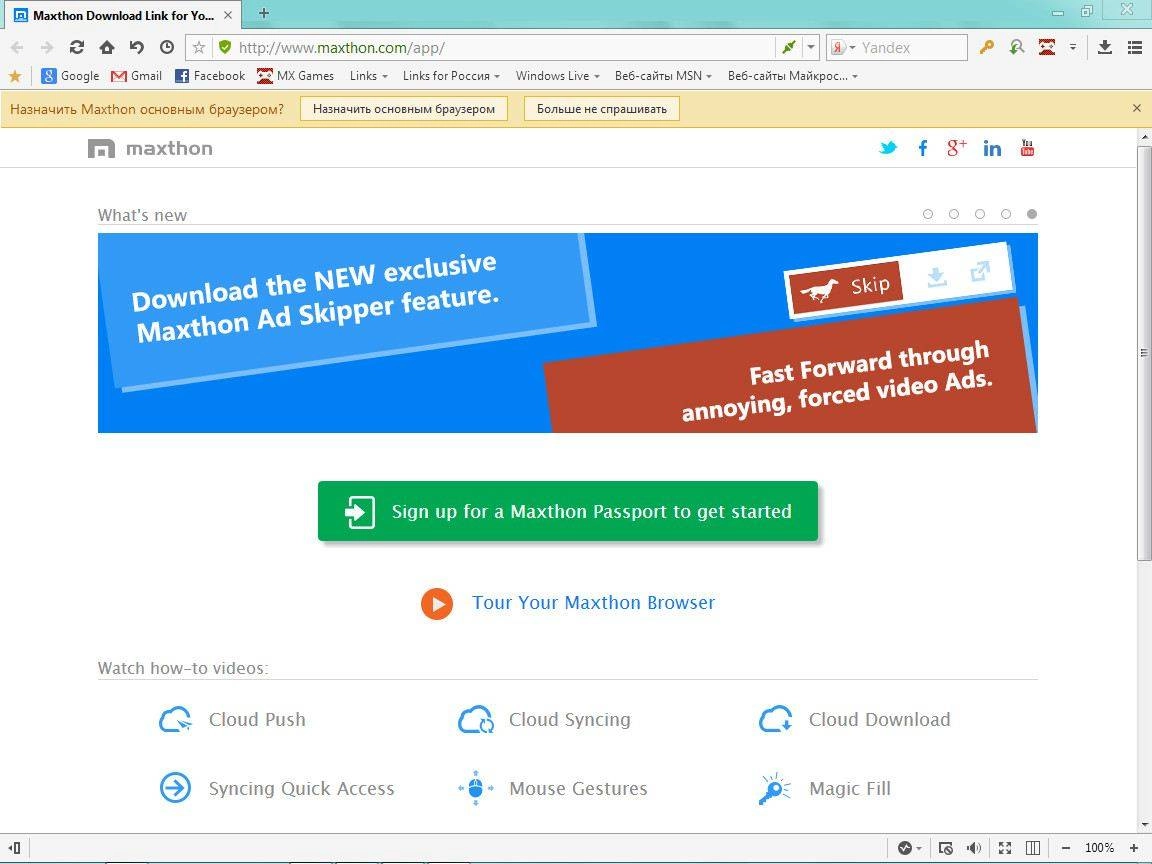
Task: Select the fifth What's new slide dot
Action: 1032,214
